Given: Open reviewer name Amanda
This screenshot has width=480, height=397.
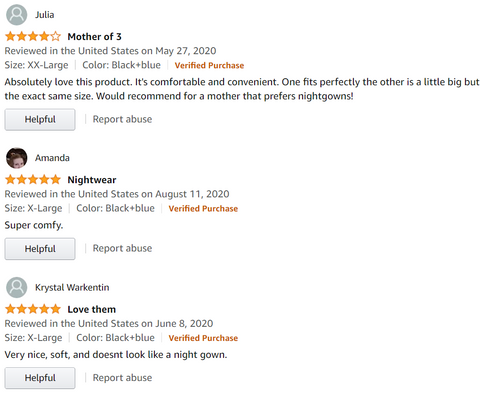Looking at the screenshot, I should click(52, 158).
